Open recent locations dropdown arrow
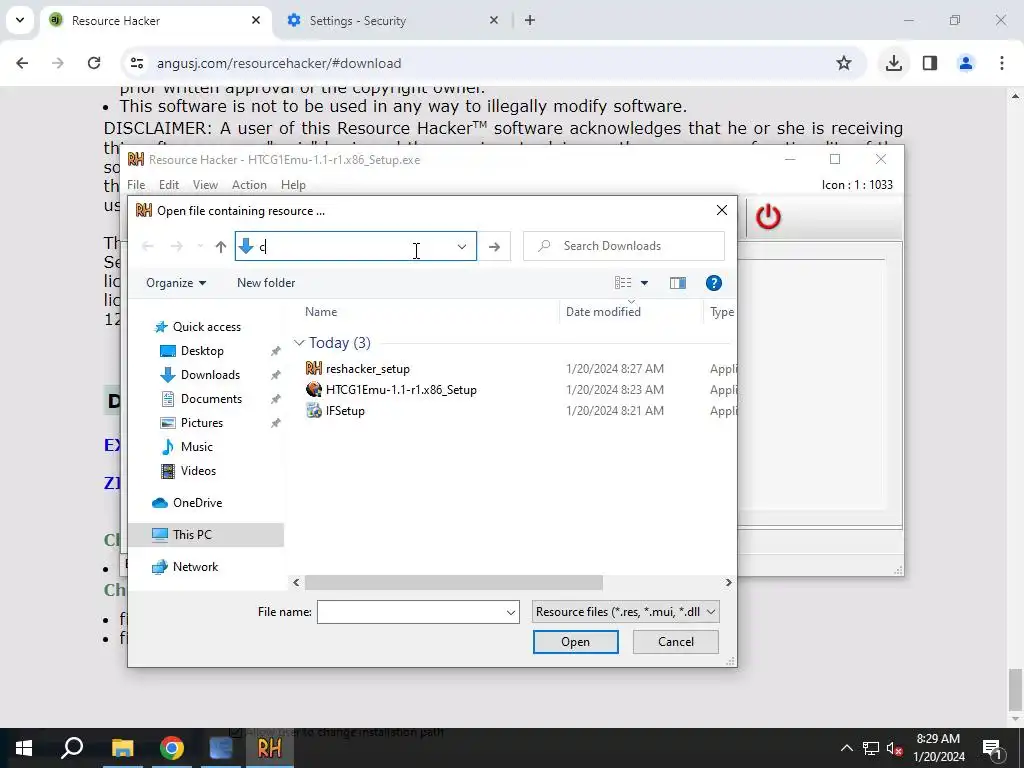 pyautogui.click(x=199, y=247)
